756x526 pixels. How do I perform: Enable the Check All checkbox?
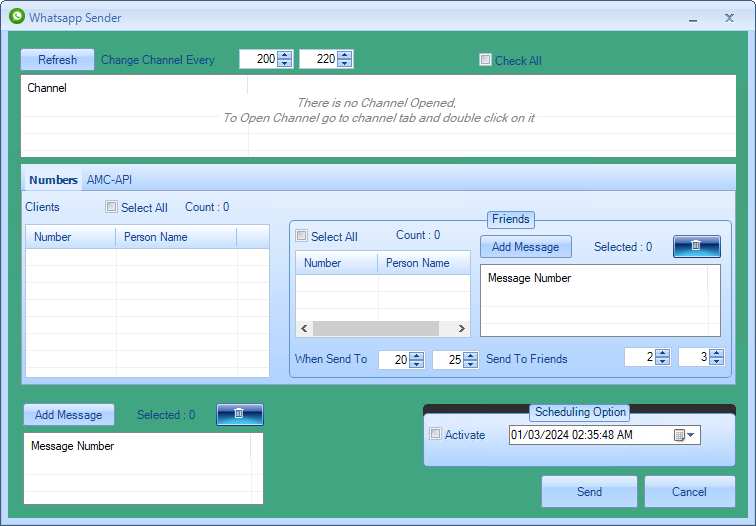tap(485, 59)
